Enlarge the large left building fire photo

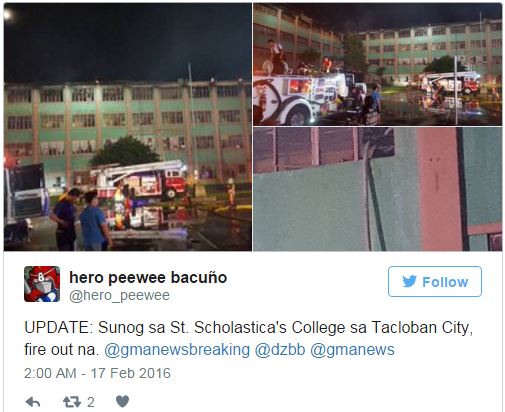128,127
